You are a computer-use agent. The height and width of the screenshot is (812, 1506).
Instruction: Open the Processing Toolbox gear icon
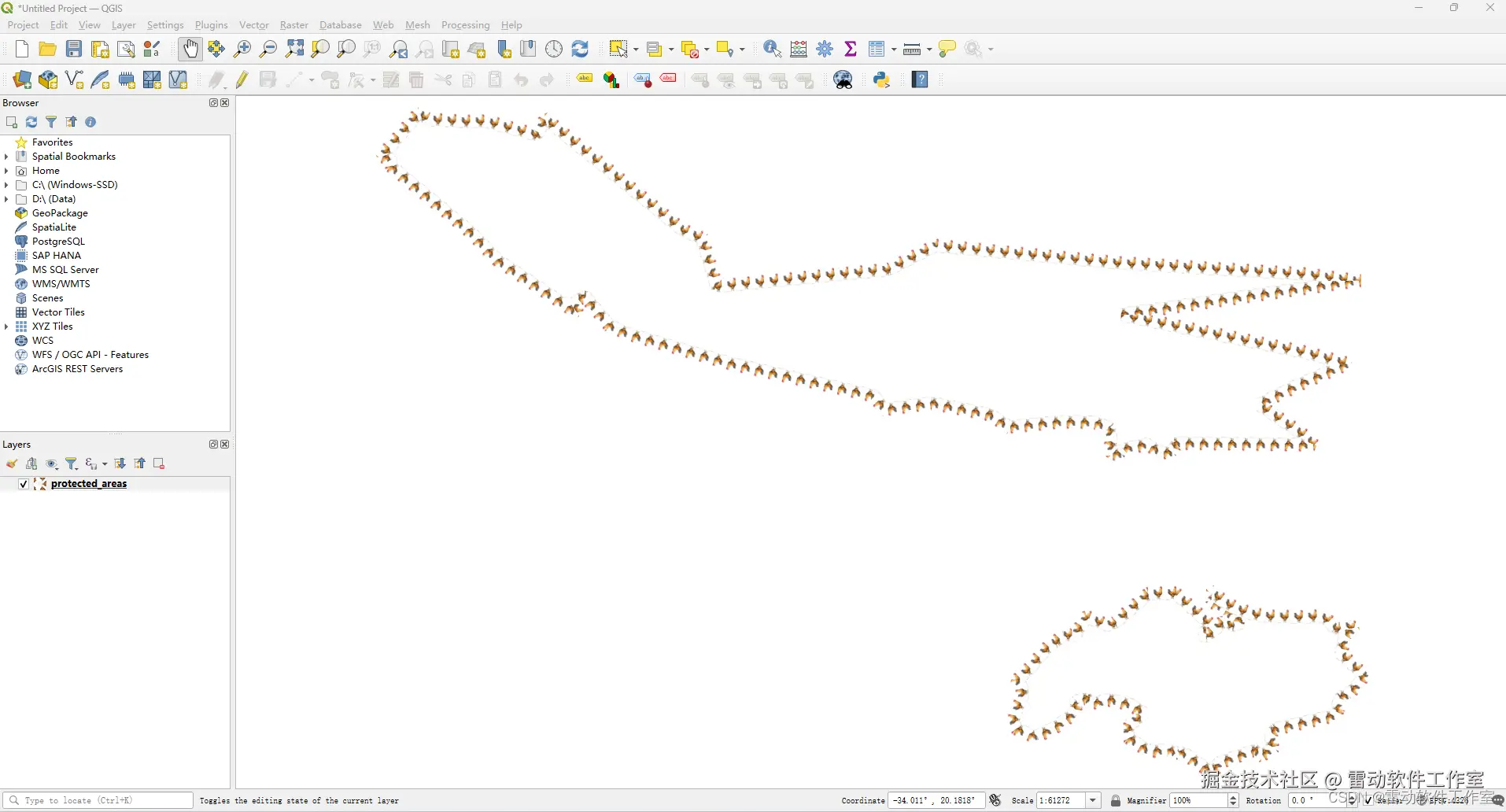825,49
